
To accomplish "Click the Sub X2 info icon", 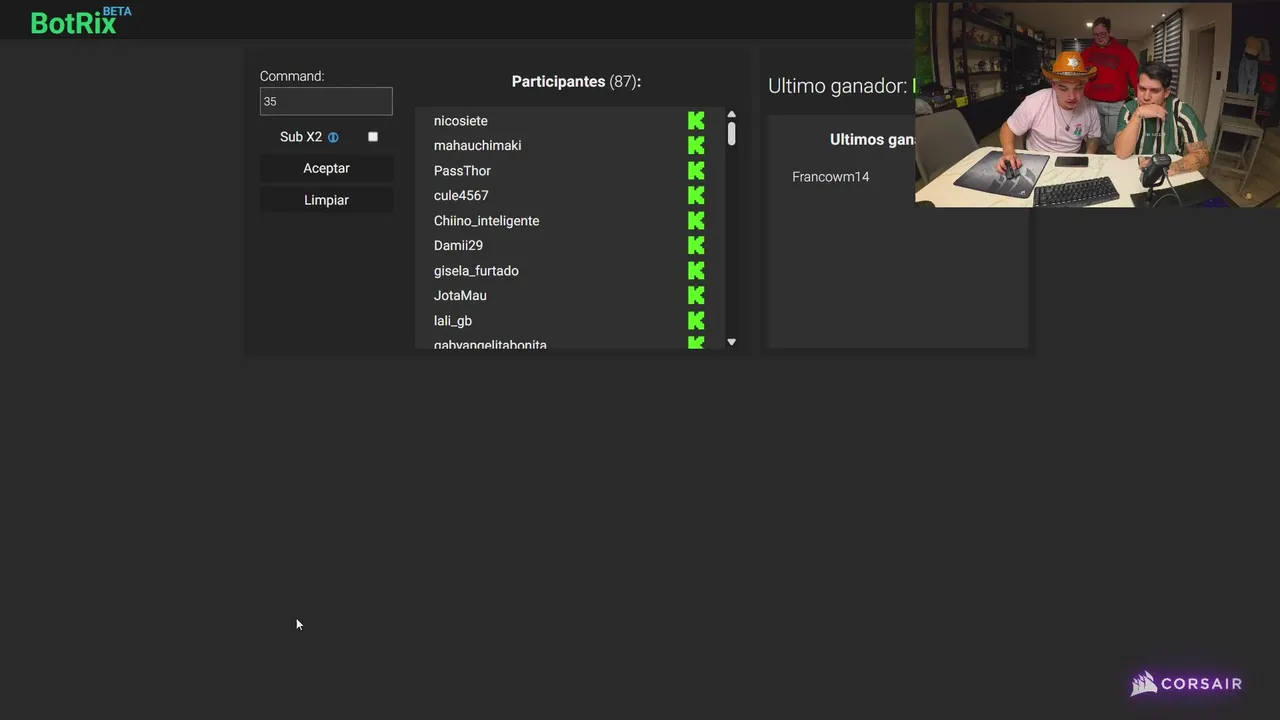I will coord(333,137).
